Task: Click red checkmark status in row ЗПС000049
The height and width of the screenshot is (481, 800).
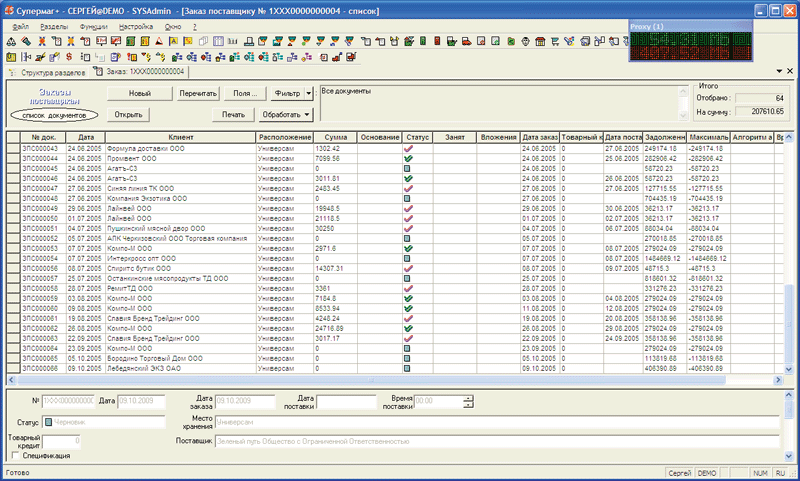Action: tap(407, 208)
